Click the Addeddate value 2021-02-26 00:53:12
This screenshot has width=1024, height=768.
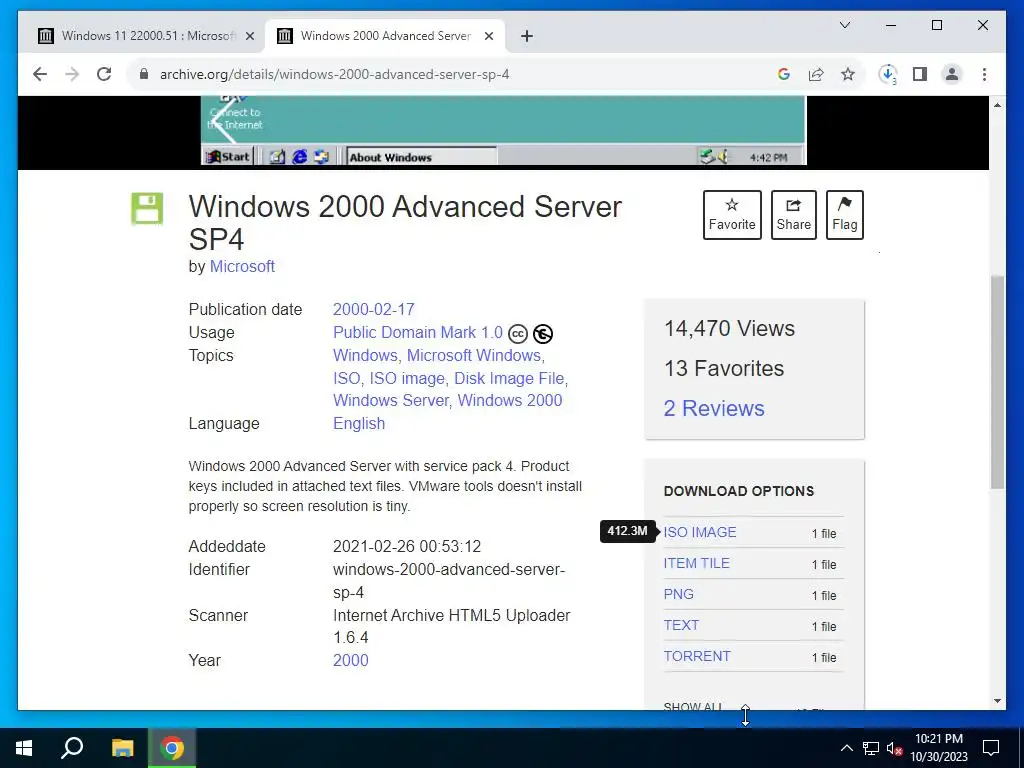coord(407,547)
